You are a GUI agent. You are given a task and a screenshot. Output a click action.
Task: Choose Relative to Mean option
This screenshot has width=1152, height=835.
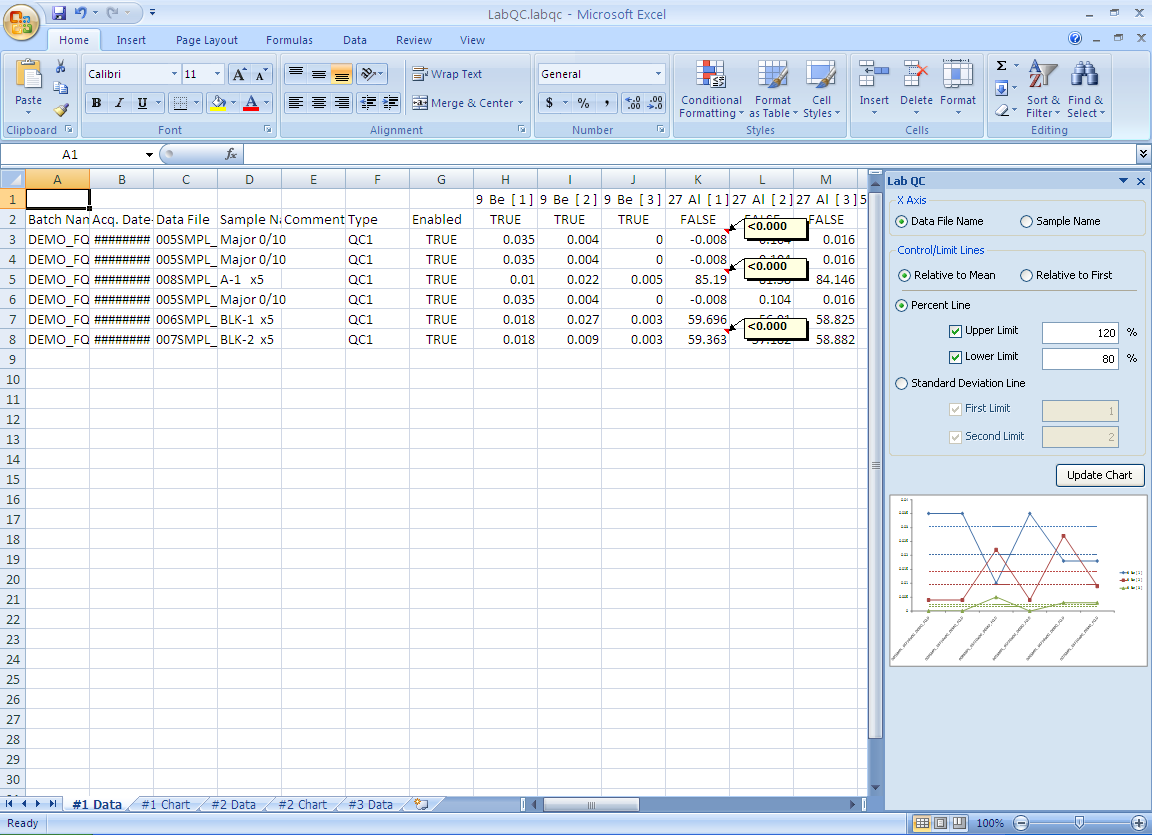click(904, 275)
